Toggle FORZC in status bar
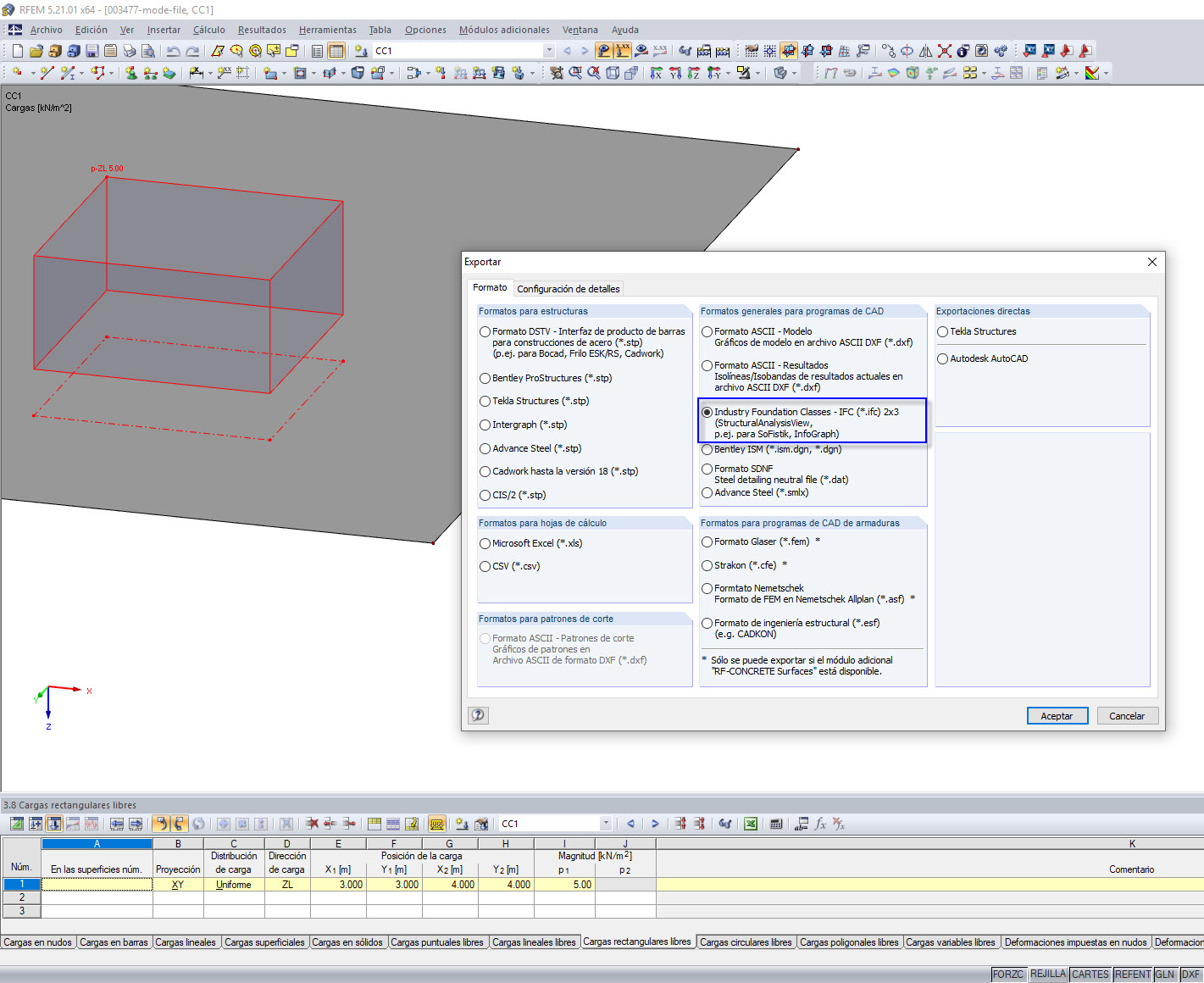This screenshot has width=1204, height=983. 1008,975
